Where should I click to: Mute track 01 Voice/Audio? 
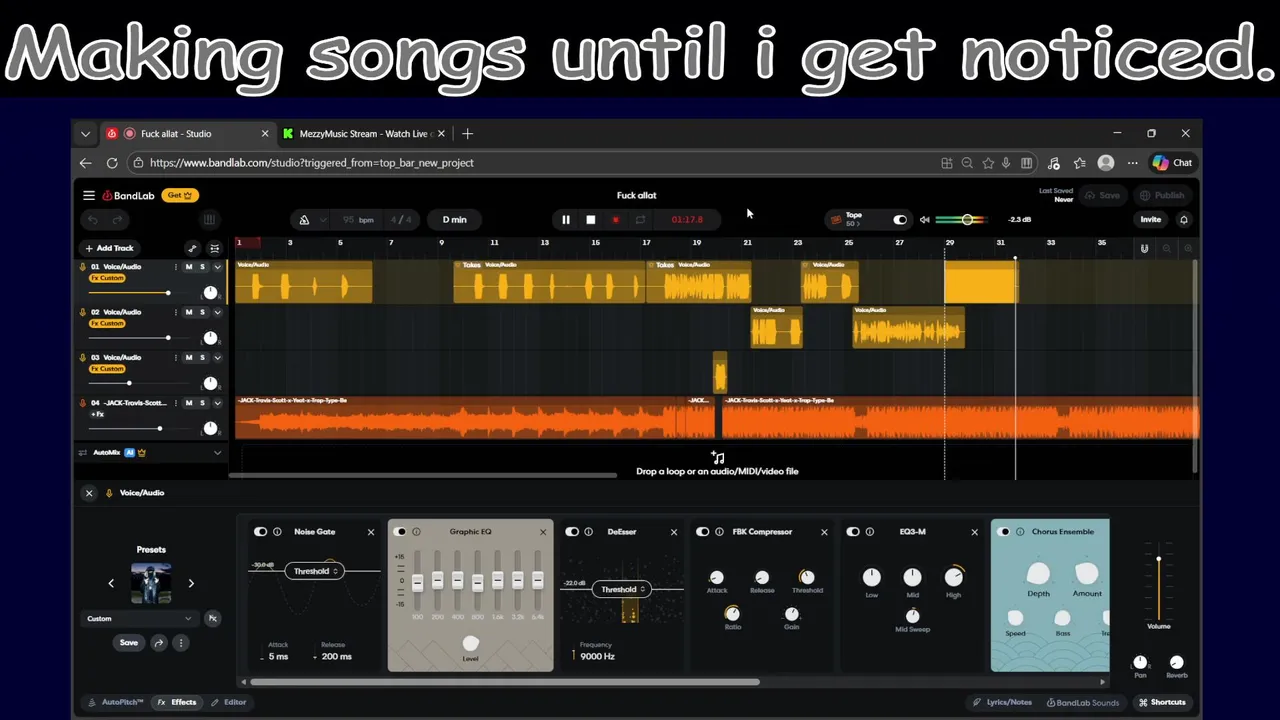[x=189, y=267]
